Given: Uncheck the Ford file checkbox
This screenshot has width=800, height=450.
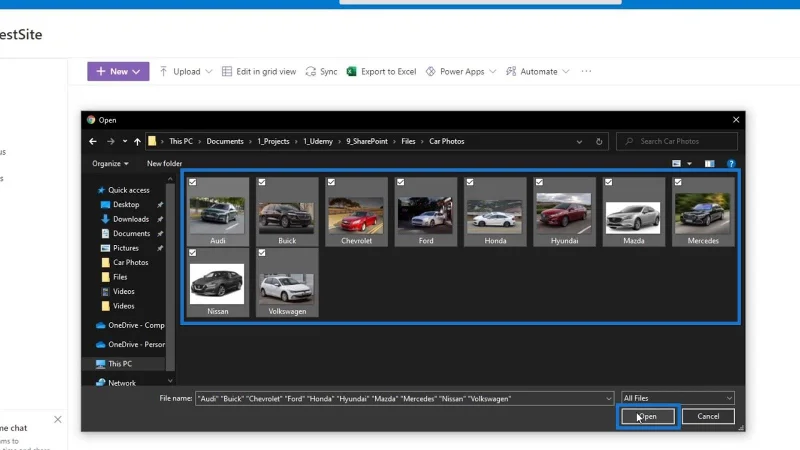Looking at the screenshot, I should 401,182.
